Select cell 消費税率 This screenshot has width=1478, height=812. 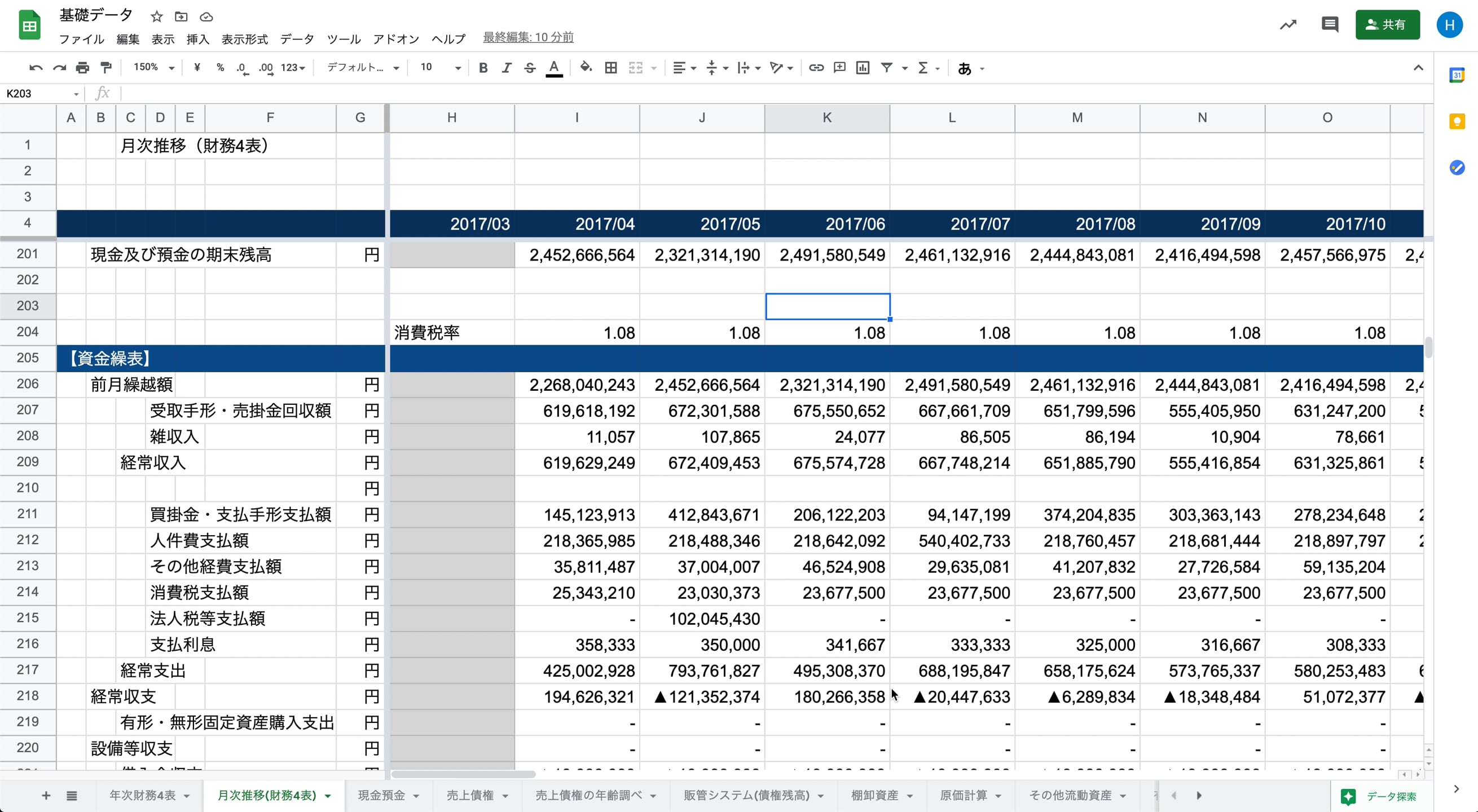[x=451, y=333]
